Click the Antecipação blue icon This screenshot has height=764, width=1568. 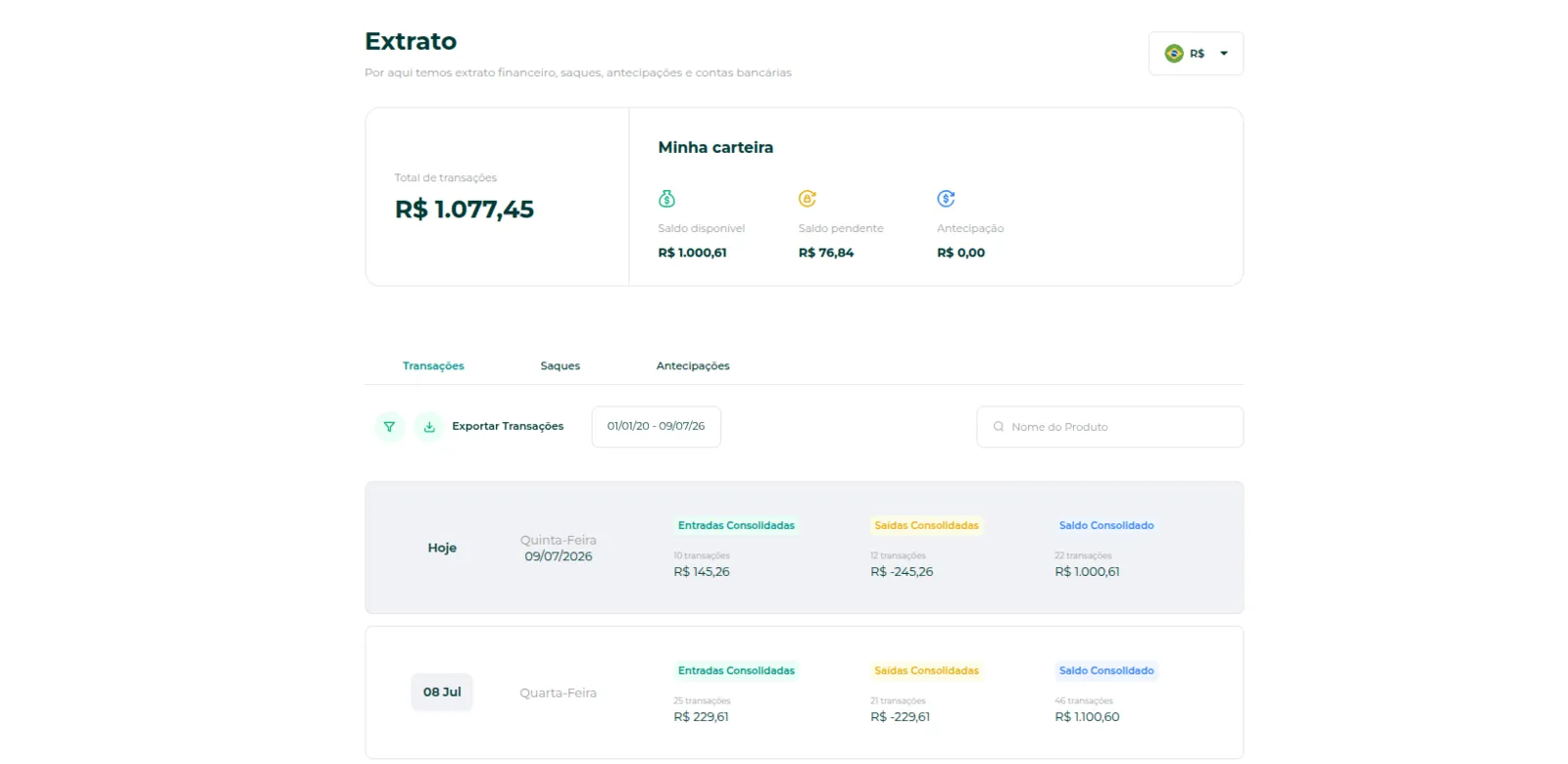tap(946, 199)
